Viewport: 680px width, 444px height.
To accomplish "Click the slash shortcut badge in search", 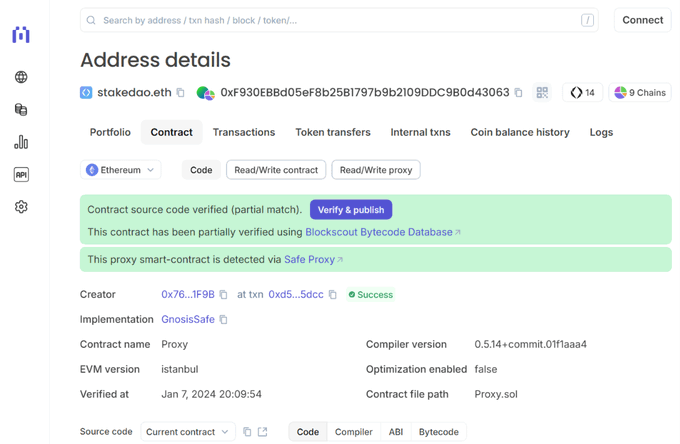I will click(x=587, y=20).
